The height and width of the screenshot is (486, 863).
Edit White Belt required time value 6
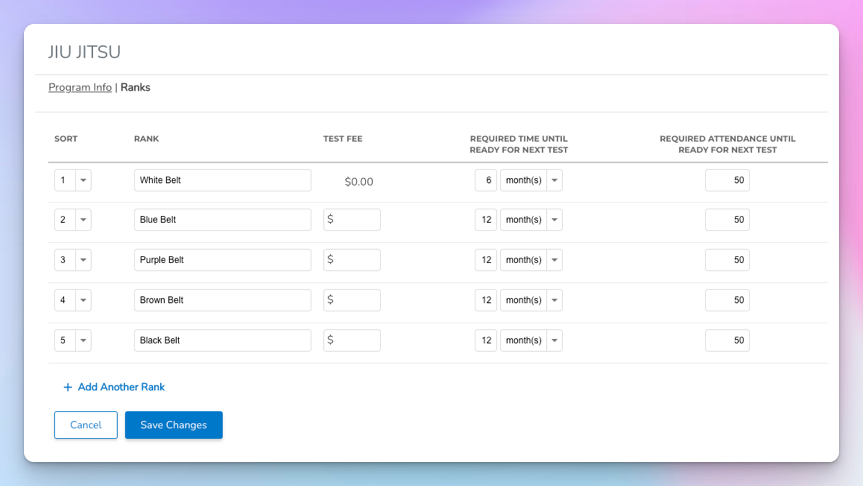tap(486, 180)
